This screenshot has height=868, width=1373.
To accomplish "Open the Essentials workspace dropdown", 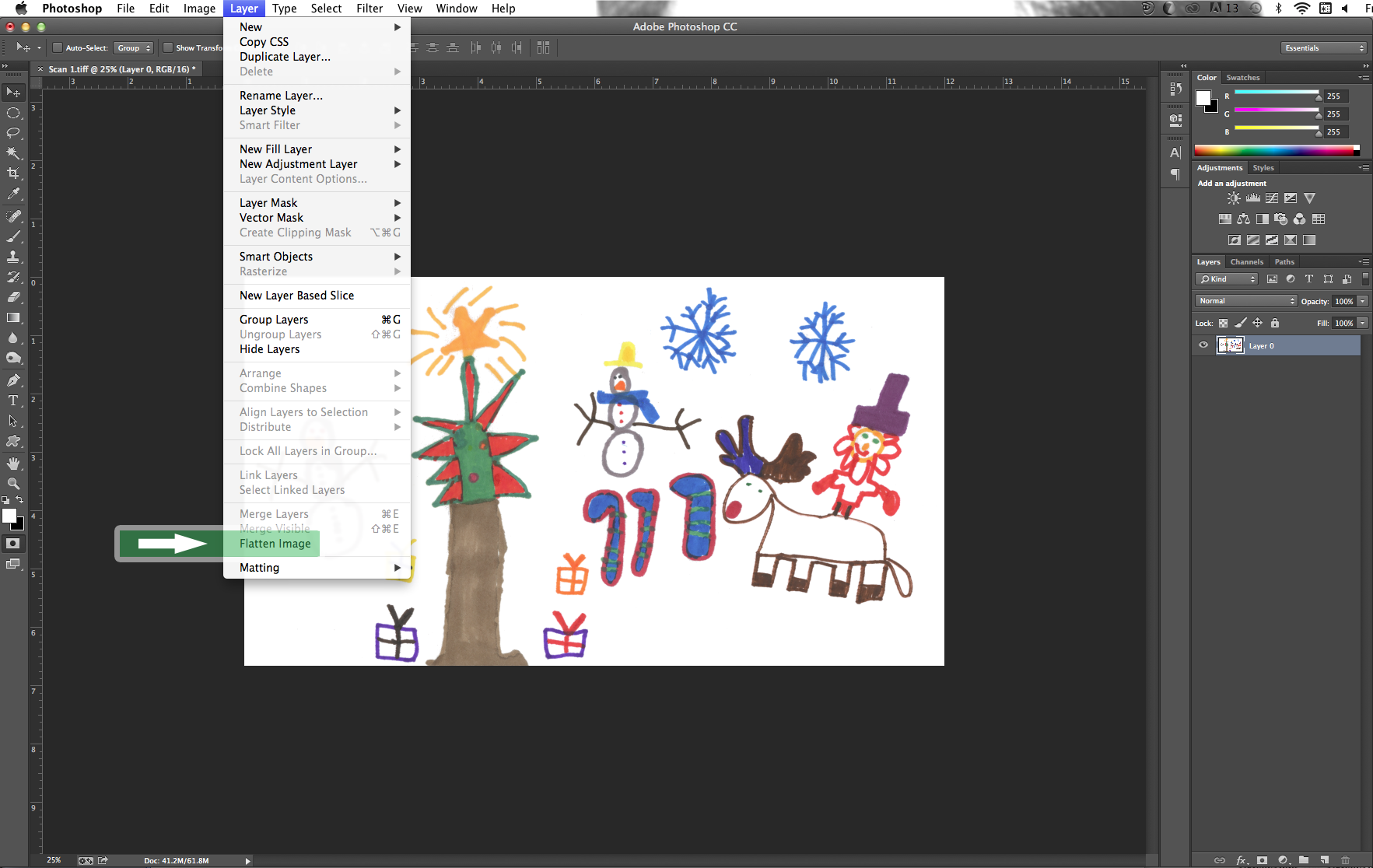I will point(1324,48).
